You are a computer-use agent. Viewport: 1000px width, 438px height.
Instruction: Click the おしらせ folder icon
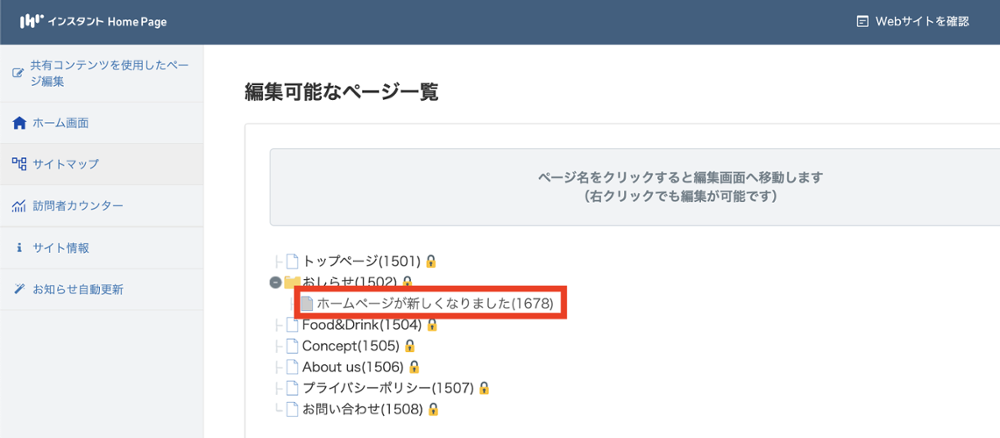(293, 283)
